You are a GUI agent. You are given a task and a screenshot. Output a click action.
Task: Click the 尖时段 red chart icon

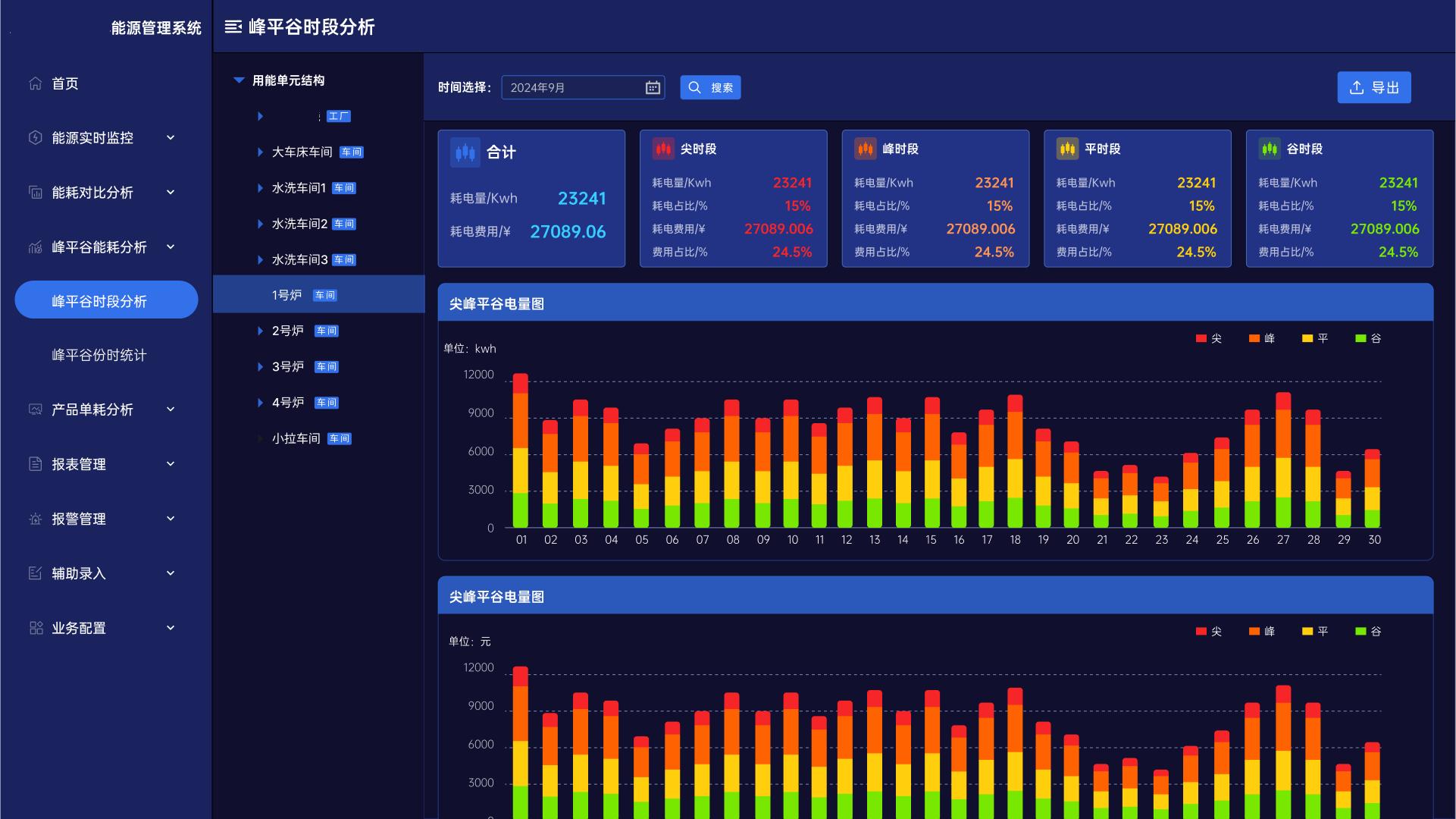tap(663, 149)
